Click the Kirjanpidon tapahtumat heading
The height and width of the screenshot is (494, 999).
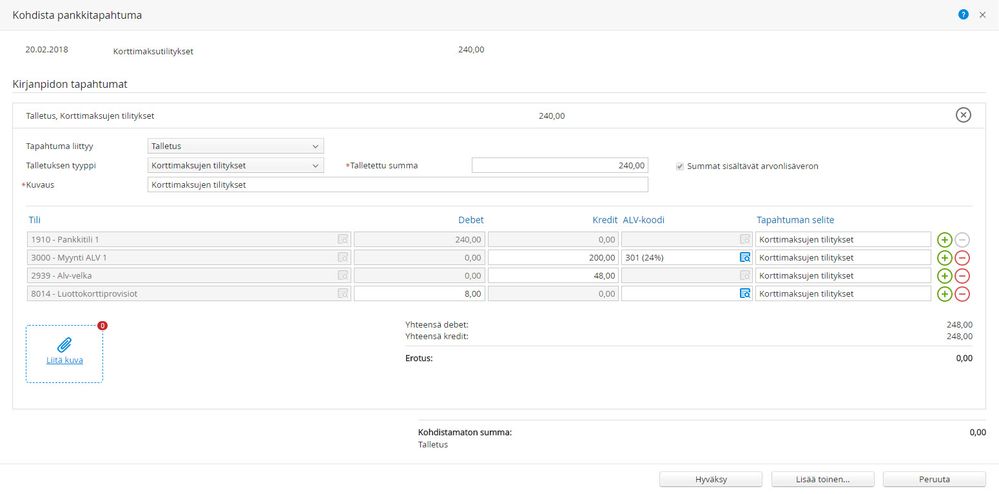(x=71, y=84)
